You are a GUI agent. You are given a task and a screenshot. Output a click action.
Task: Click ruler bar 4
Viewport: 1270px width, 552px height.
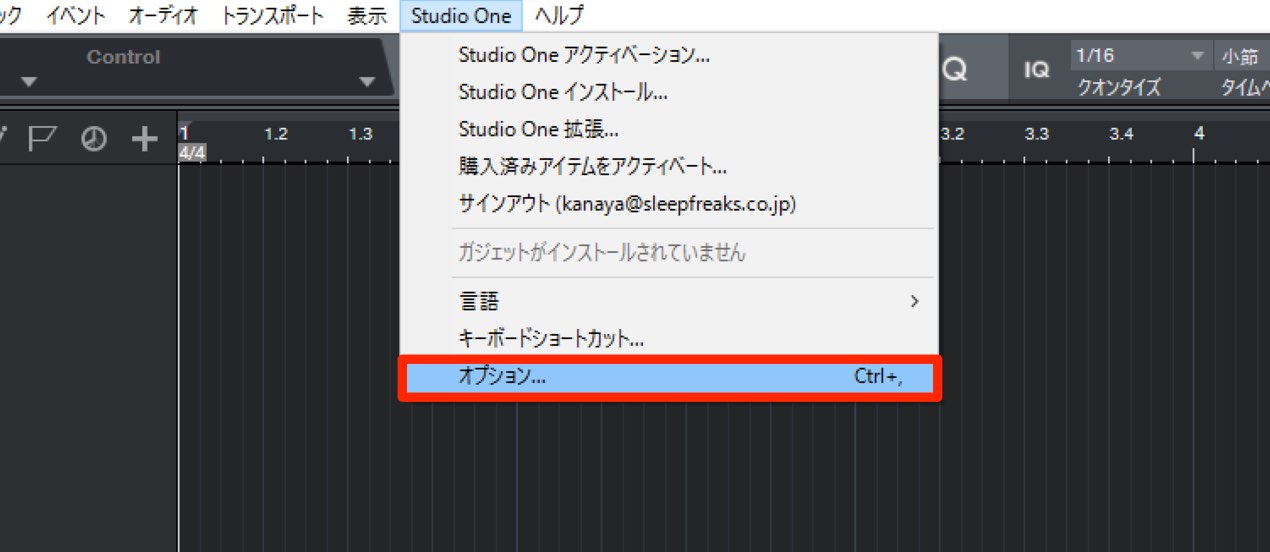[x=1199, y=133]
